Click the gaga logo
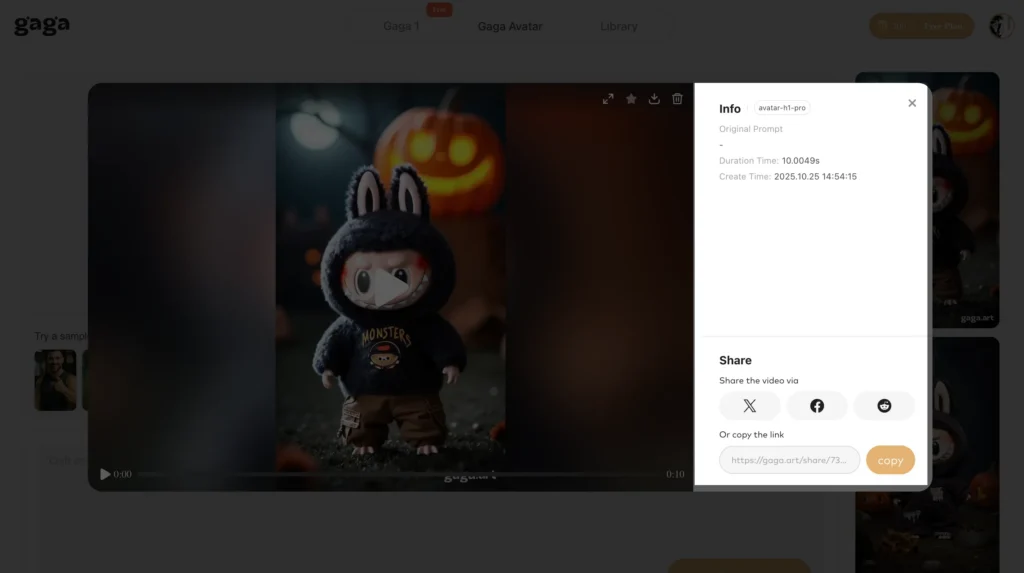The width and height of the screenshot is (1024, 573). 42,25
